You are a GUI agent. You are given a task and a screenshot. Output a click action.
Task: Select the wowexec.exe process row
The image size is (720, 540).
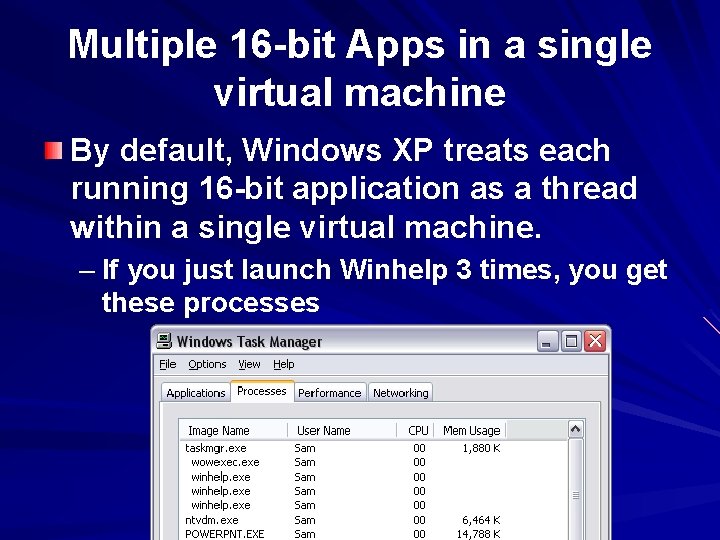click(374, 462)
